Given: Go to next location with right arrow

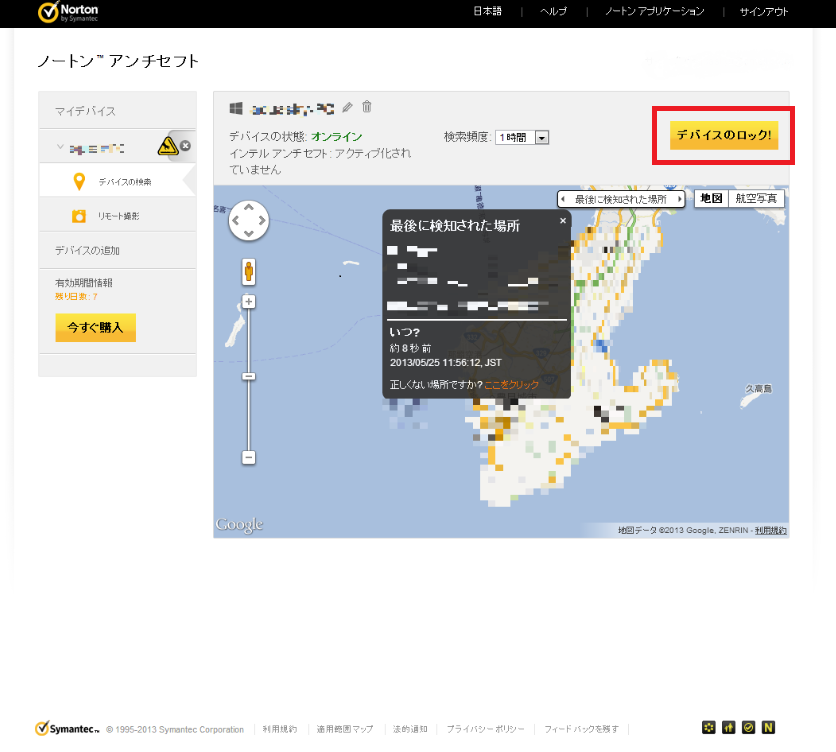Looking at the screenshot, I should pos(679,199).
